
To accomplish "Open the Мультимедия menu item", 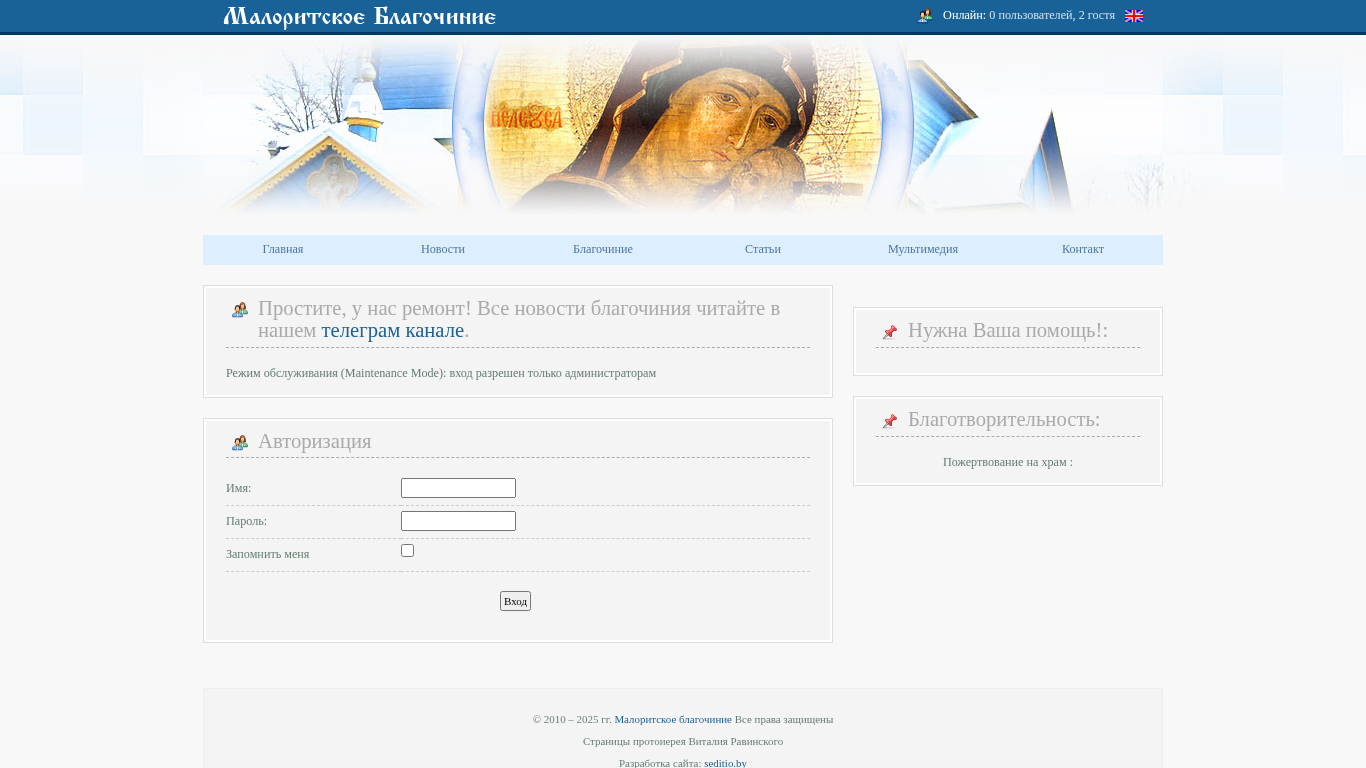I will pos(923,249).
